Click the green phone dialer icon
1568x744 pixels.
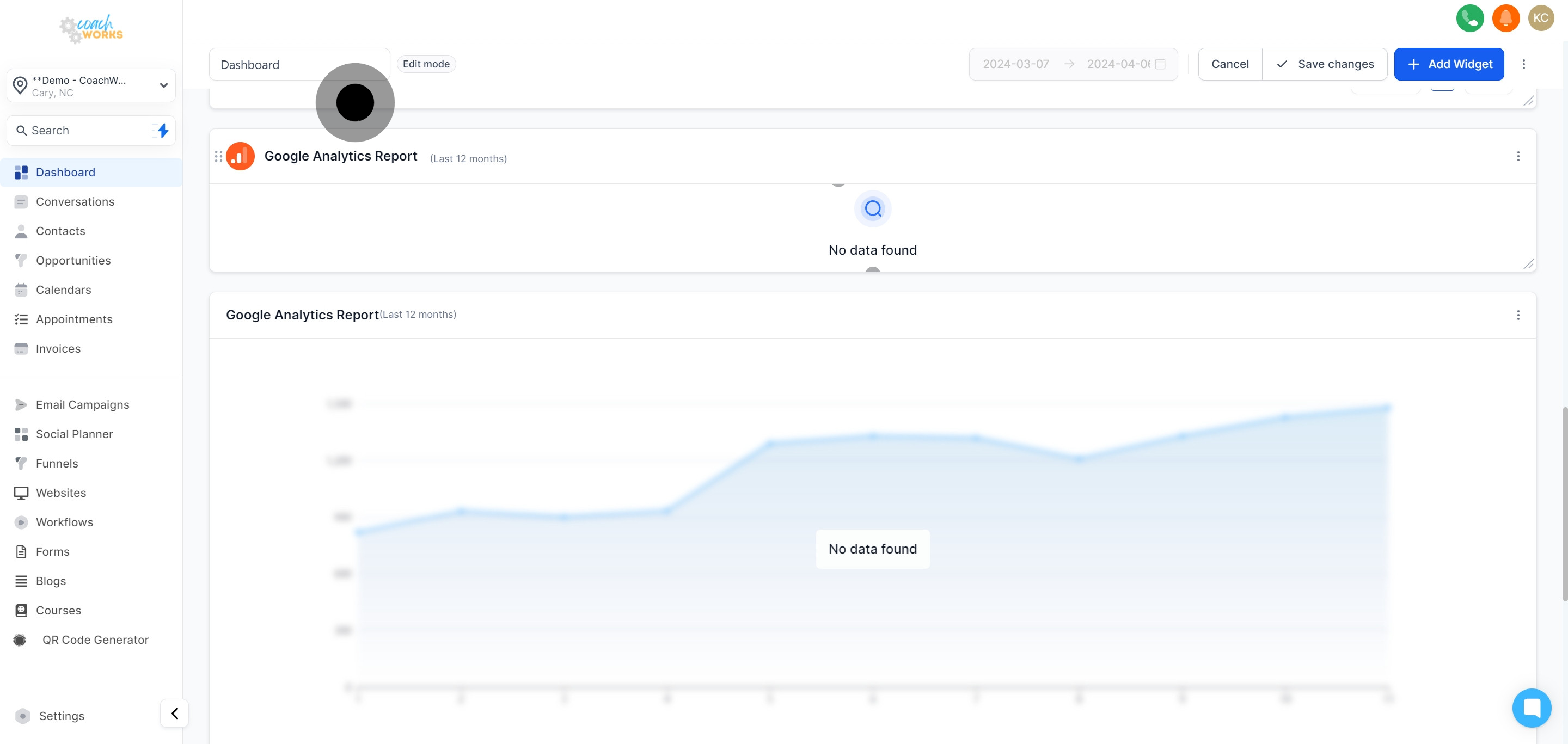click(1469, 17)
